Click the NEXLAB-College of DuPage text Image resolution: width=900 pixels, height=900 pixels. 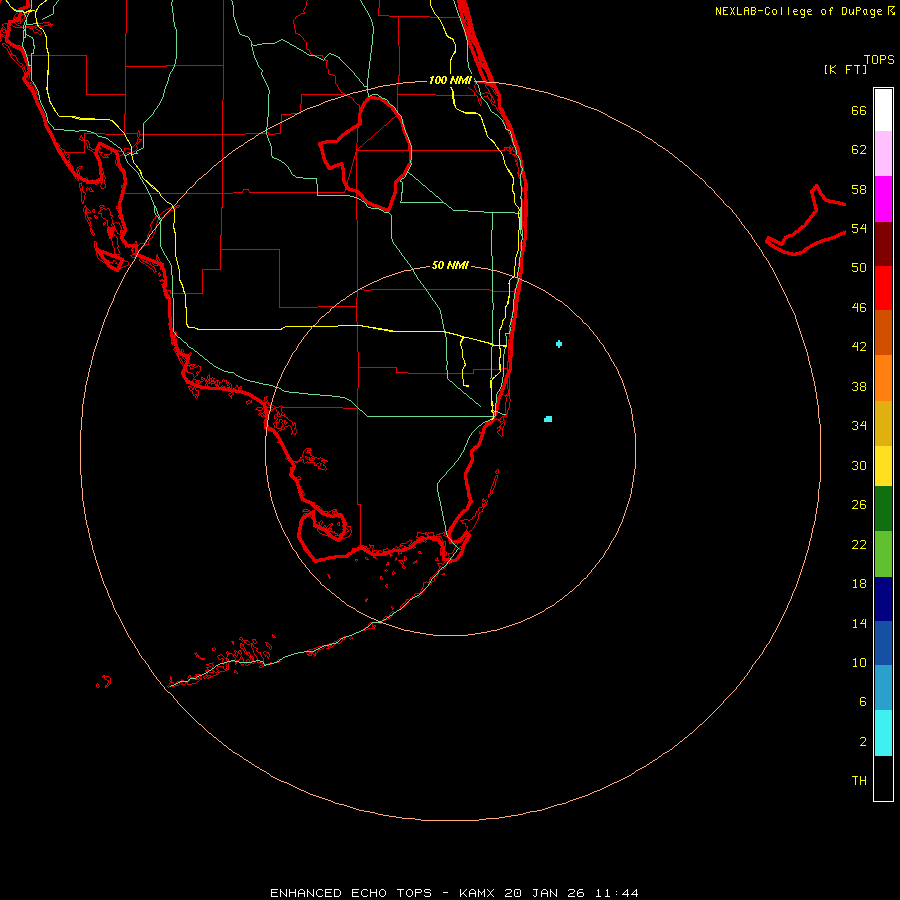[798, 11]
